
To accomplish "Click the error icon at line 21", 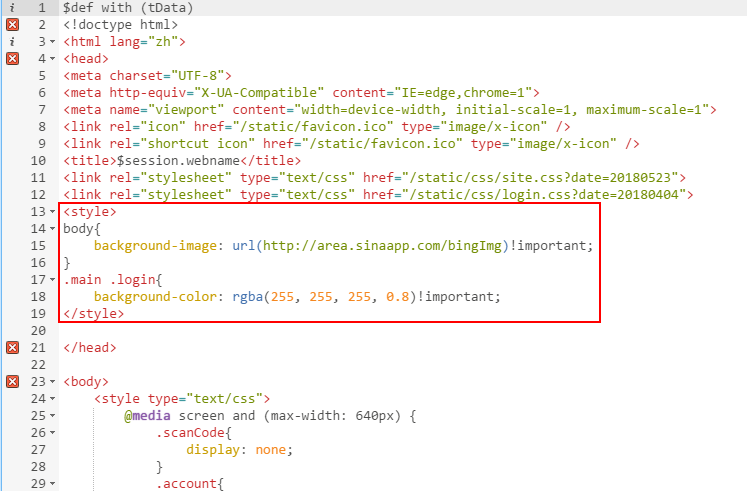I will [x=12, y=348].
